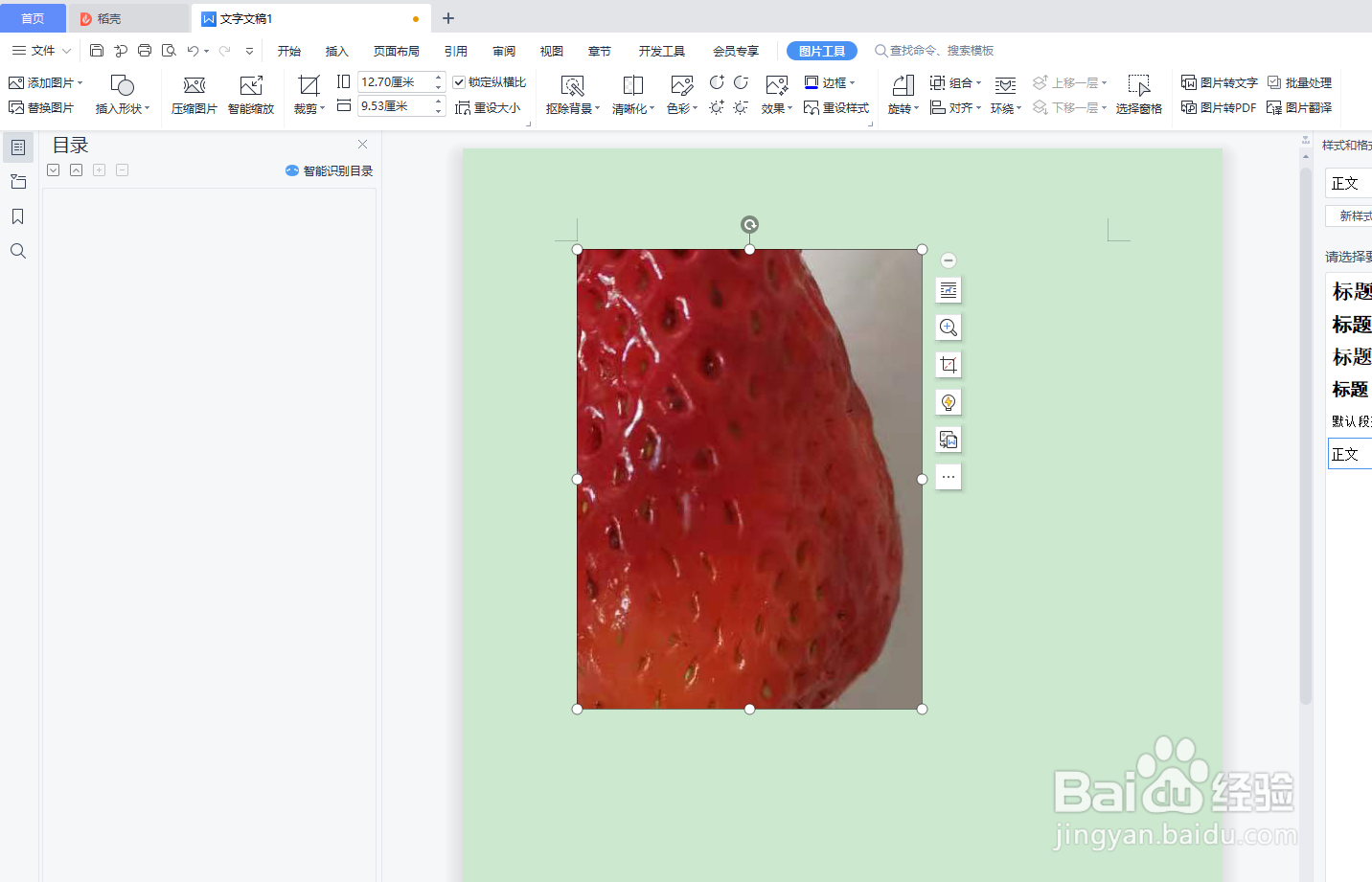
Task: Open 抠除背景 (Remove Background) dropdown
Action: 573,96
